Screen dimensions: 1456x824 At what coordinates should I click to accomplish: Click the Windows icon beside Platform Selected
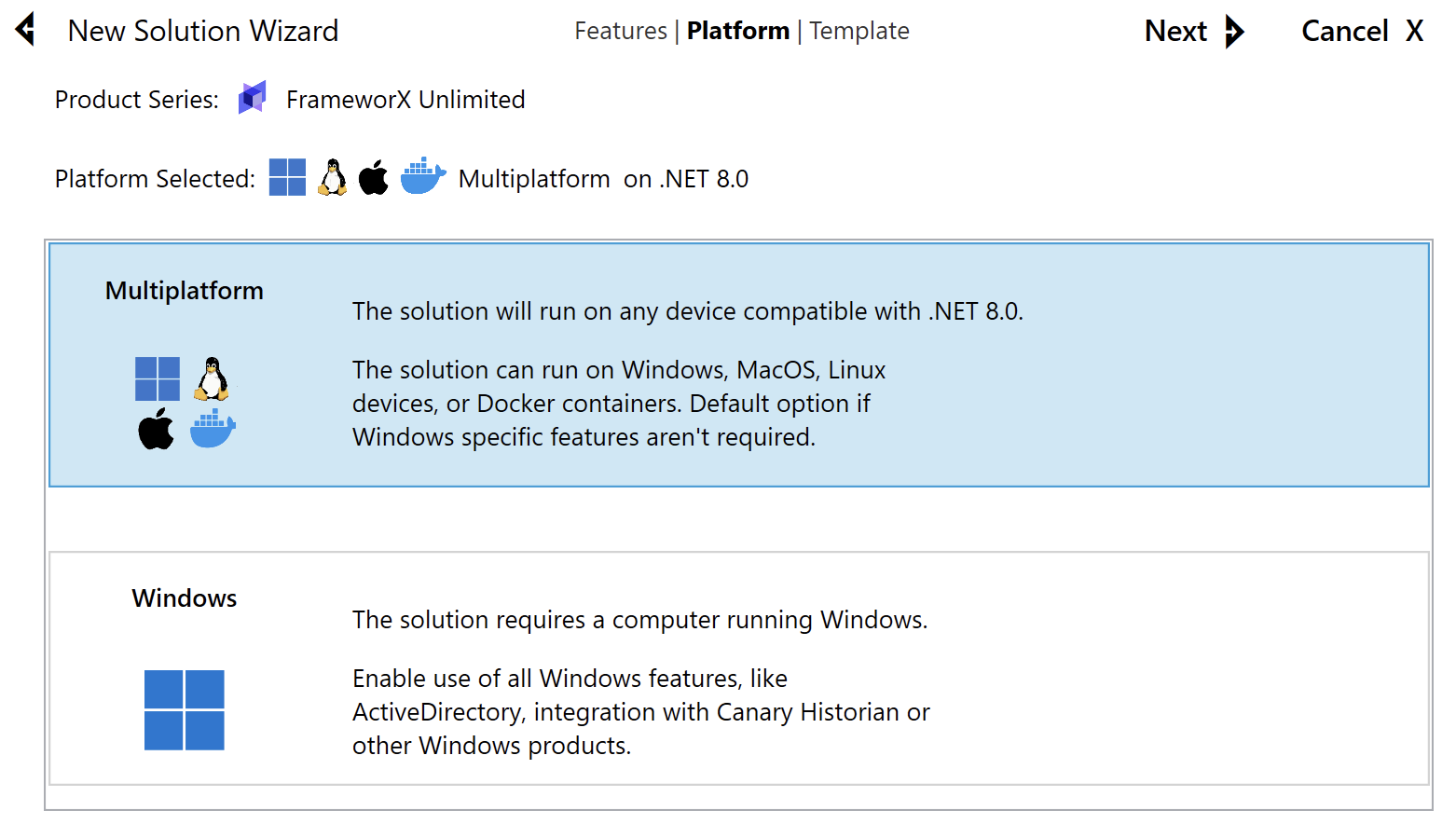click(287, 177)
